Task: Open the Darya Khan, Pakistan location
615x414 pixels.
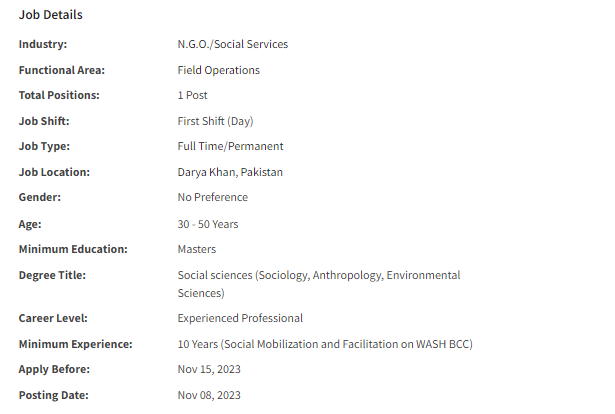Action: pyautogui.click(x=230, y=172)
